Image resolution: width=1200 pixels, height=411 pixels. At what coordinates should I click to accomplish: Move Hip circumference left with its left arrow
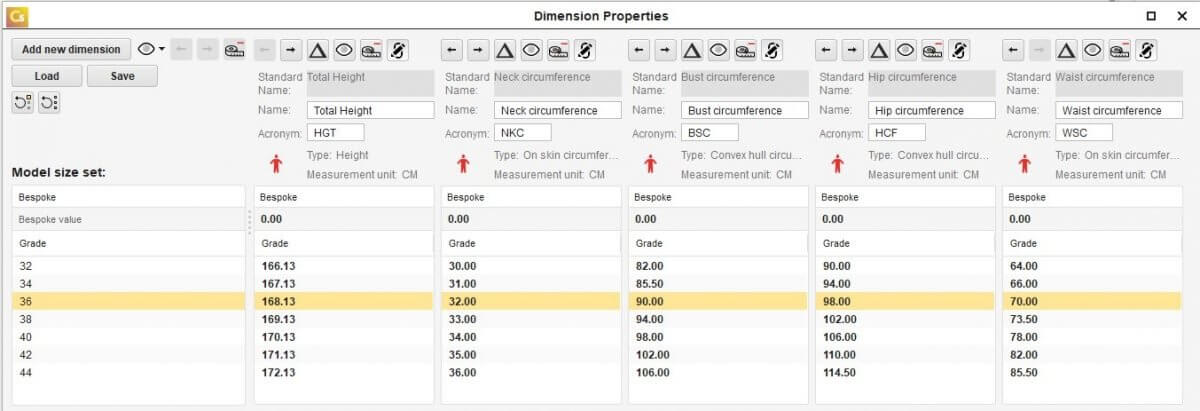click(825, 49)
